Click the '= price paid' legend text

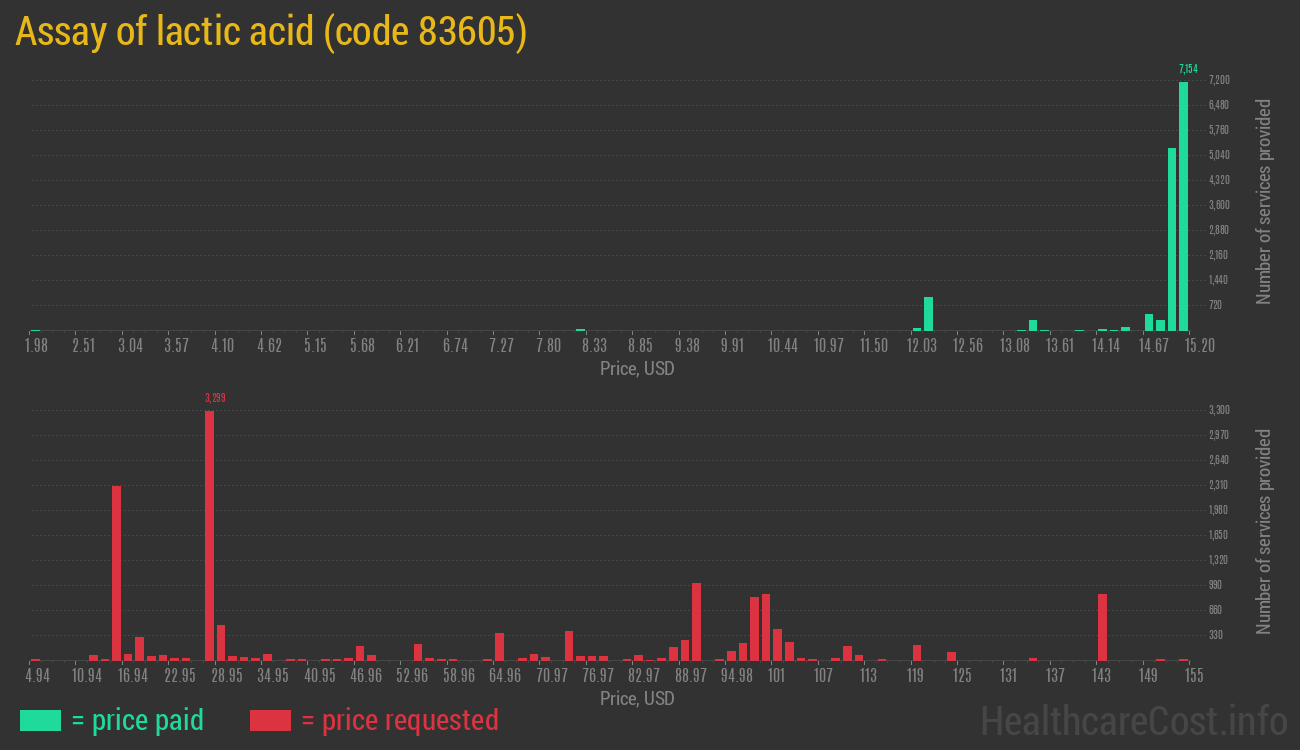138,720
